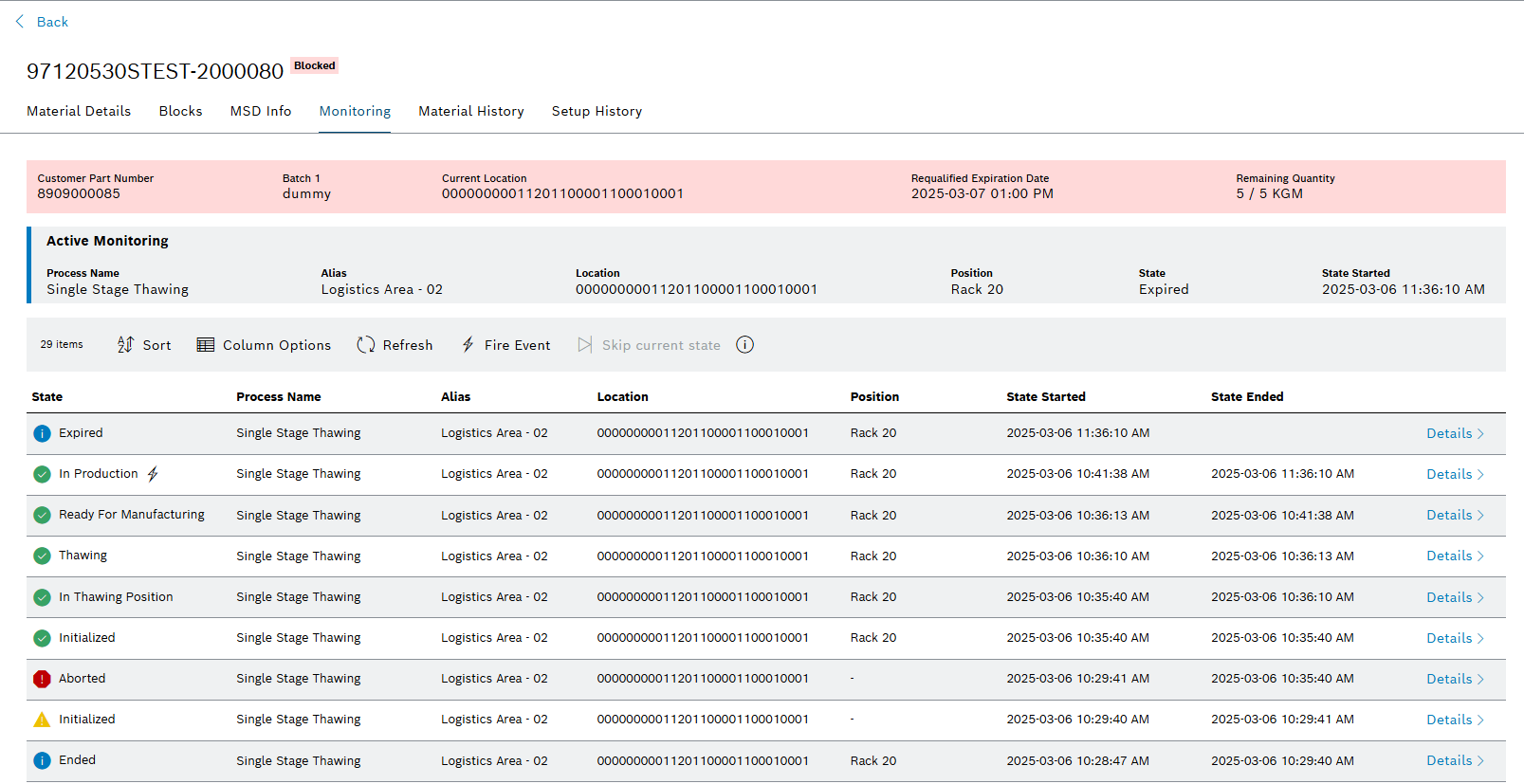Click customer part number 8909000085
Viewport: 1524px width, 784px height.
pyautogui.click(x=79, y=193)
